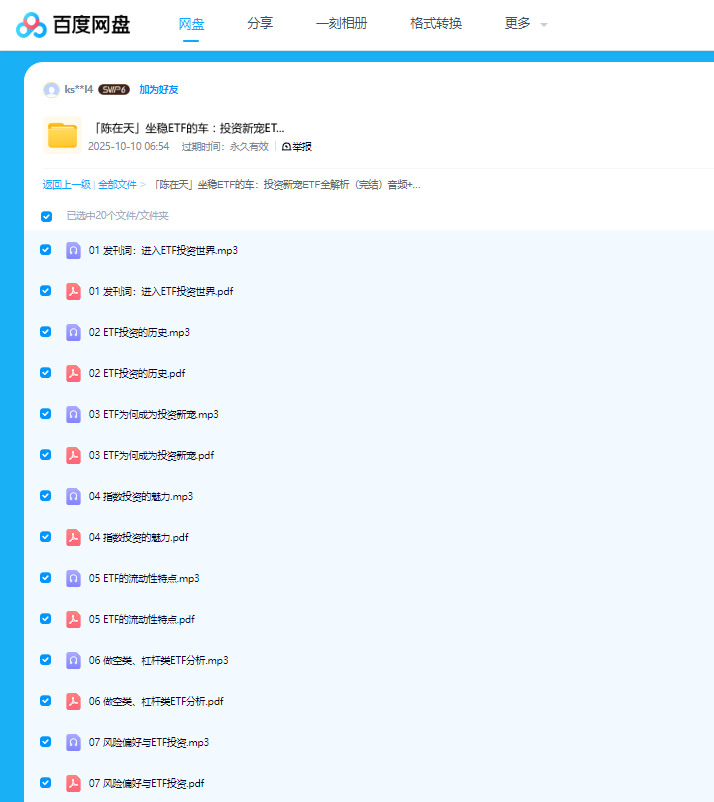Open file 05 ETF的流动性特点.mp3
The image size is (714, 802).
pos(144,578)
